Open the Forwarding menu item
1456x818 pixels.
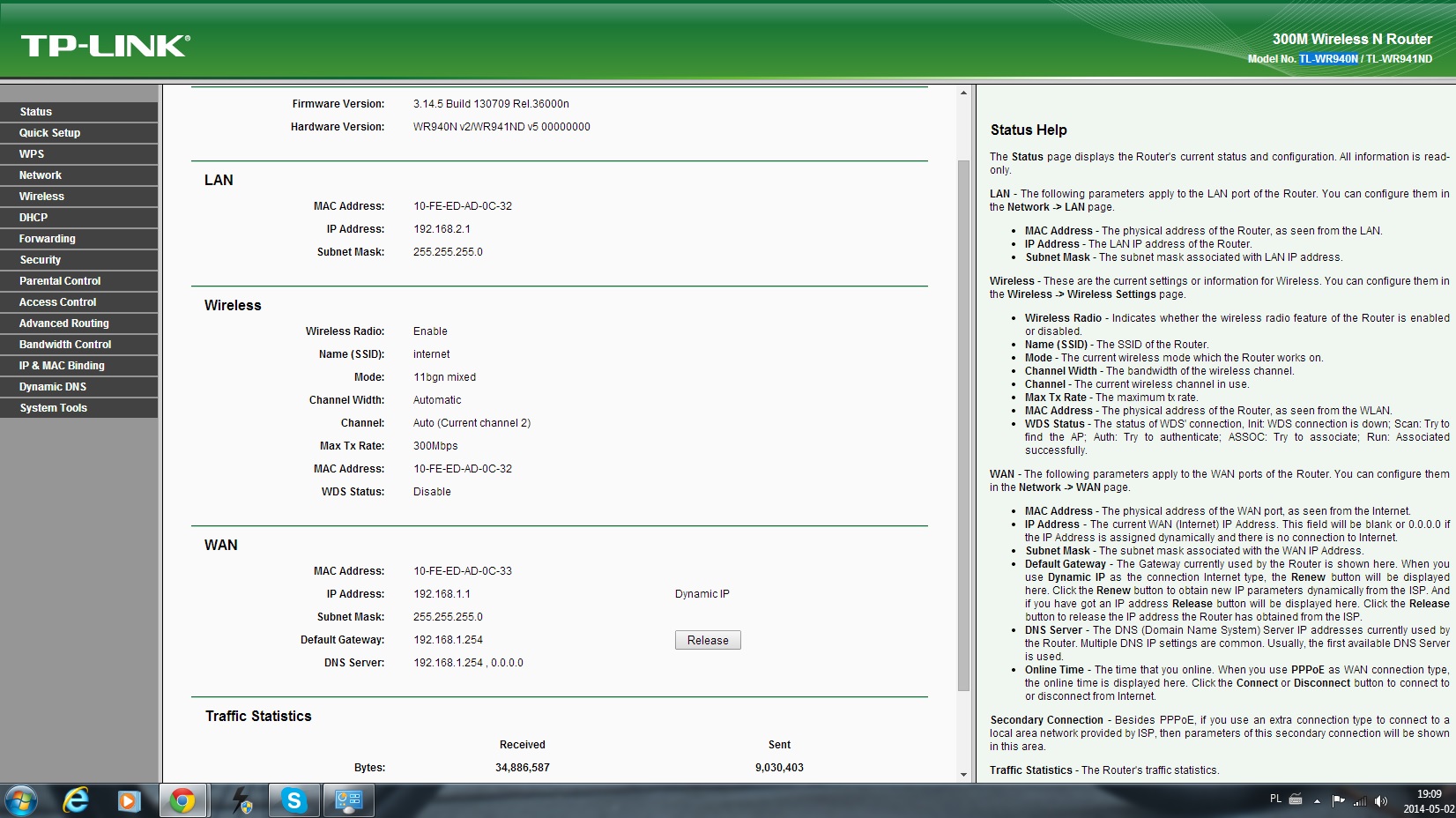point(79,239)
